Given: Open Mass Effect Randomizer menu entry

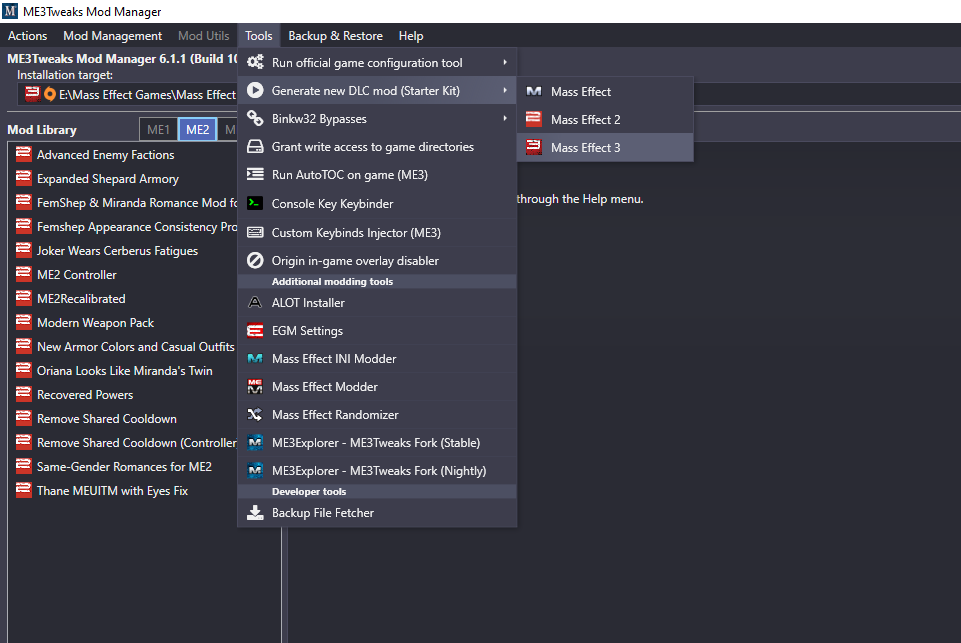Looking at the screenshot, I should click(377, 415).
